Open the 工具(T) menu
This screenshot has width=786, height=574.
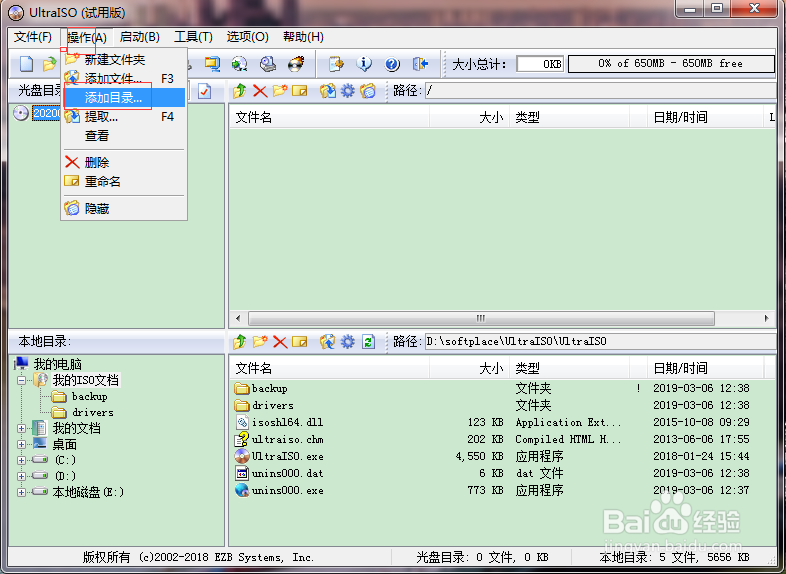click(x=193, y=37)
